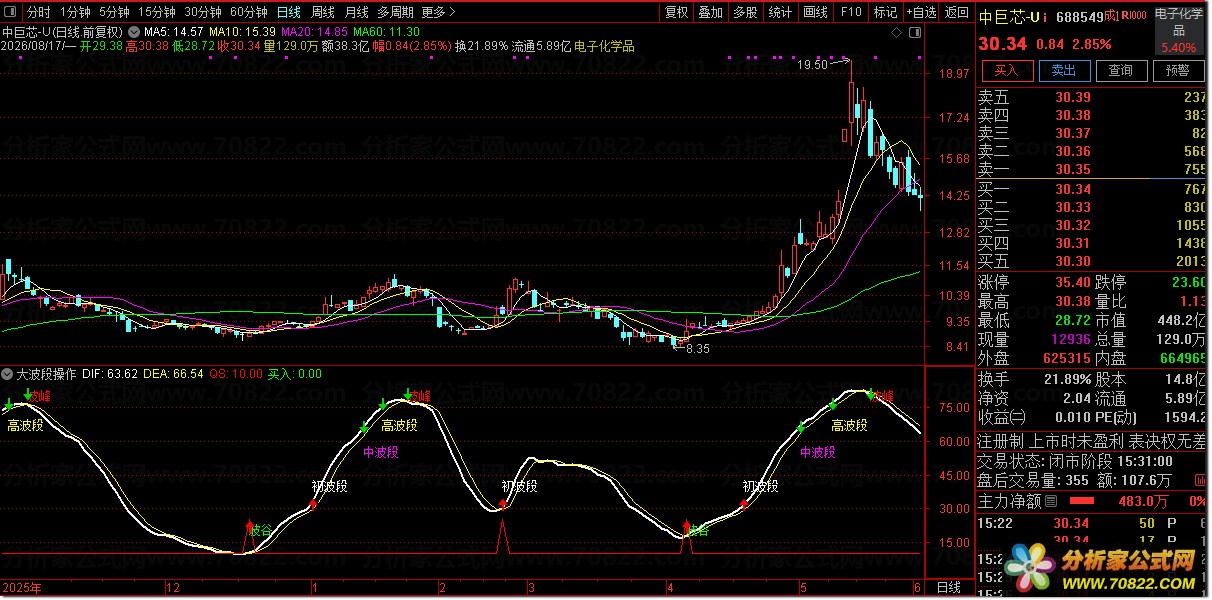The height and width of the screenshot is (600, 1212).
Task: Click the 标记 mark button
Action: tap(885, 13)
